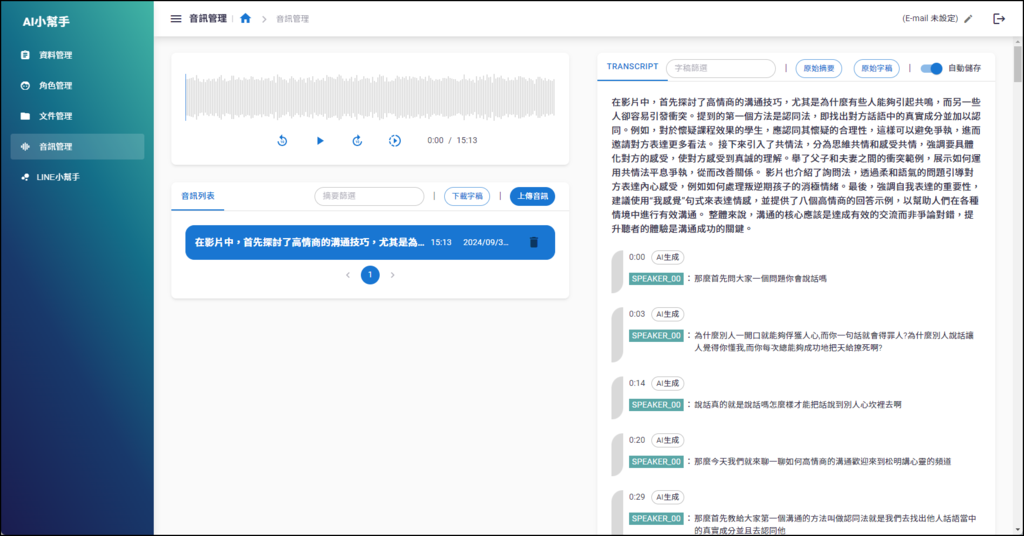
Task: Select page 1 in pagination
Action: 370,275
